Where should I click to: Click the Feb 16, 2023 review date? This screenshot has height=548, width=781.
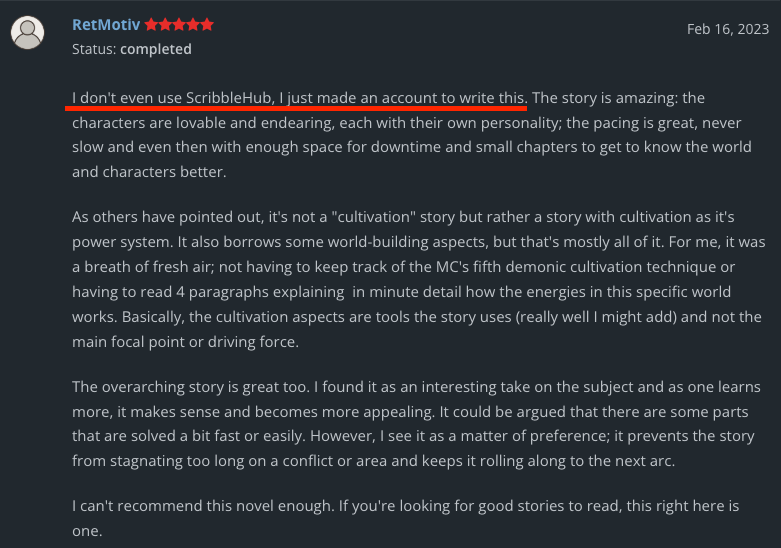[x=727, y=29]
